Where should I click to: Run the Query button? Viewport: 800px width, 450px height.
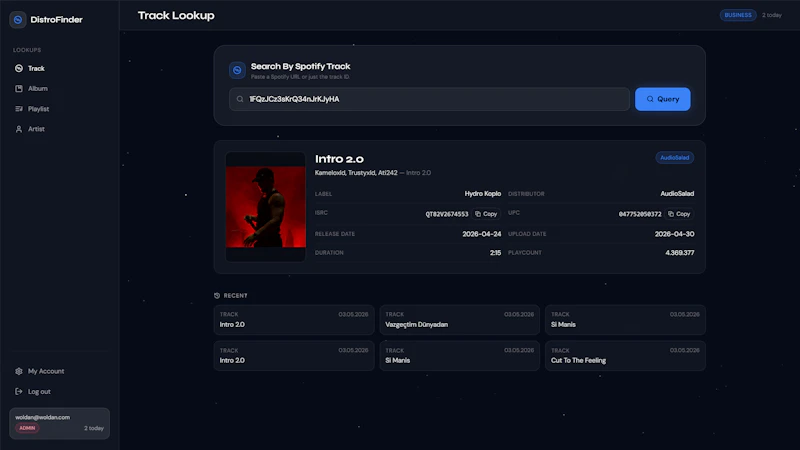coord(663,99)
